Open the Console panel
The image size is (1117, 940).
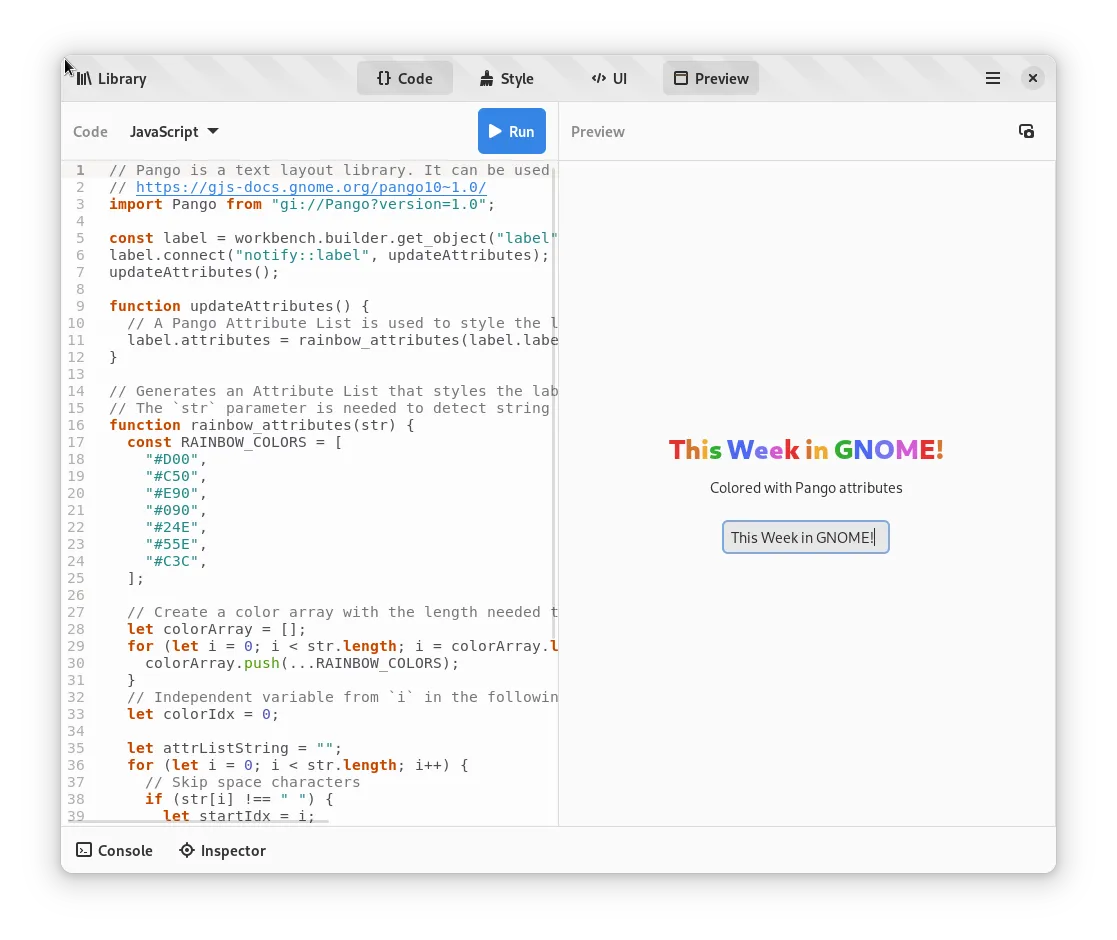tap(115, 851)
